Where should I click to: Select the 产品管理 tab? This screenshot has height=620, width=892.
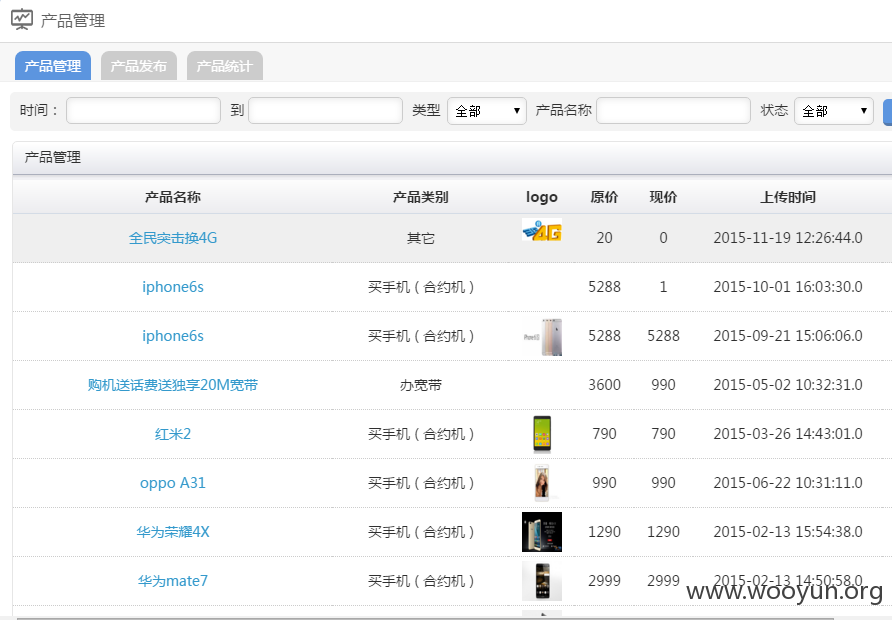pos(53,66)
